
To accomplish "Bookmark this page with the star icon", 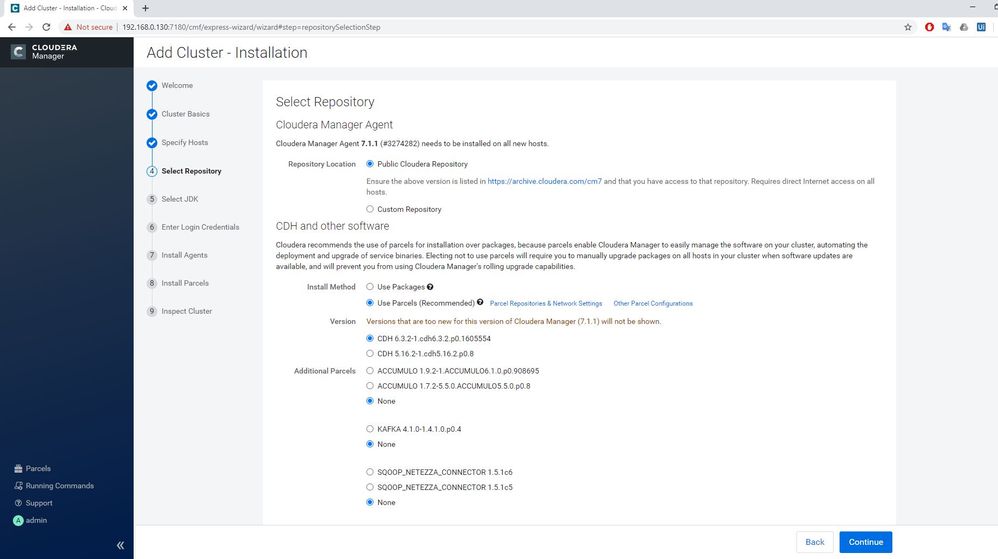I will click(x=908, y=27).
